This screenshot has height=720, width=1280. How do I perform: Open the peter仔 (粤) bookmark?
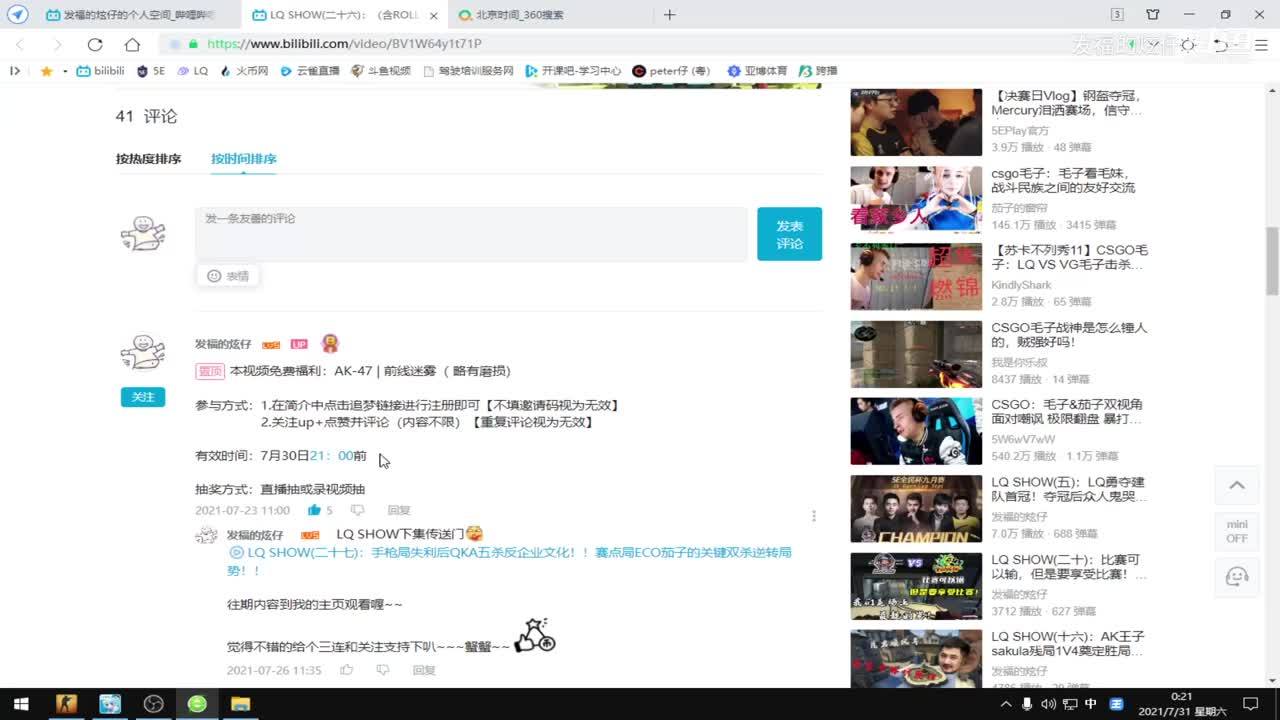(671, 71)
